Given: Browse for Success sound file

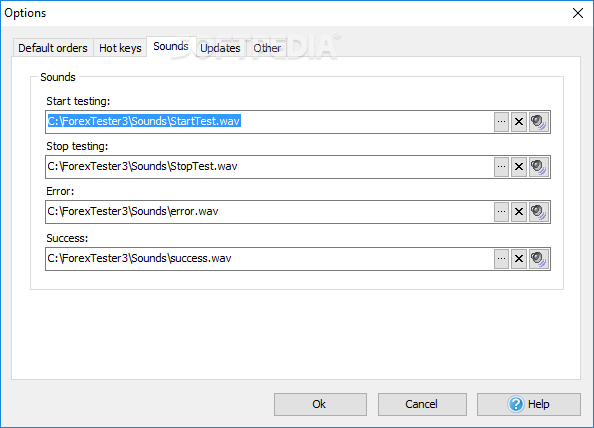Looking at the screenshot, I should 501,259.
